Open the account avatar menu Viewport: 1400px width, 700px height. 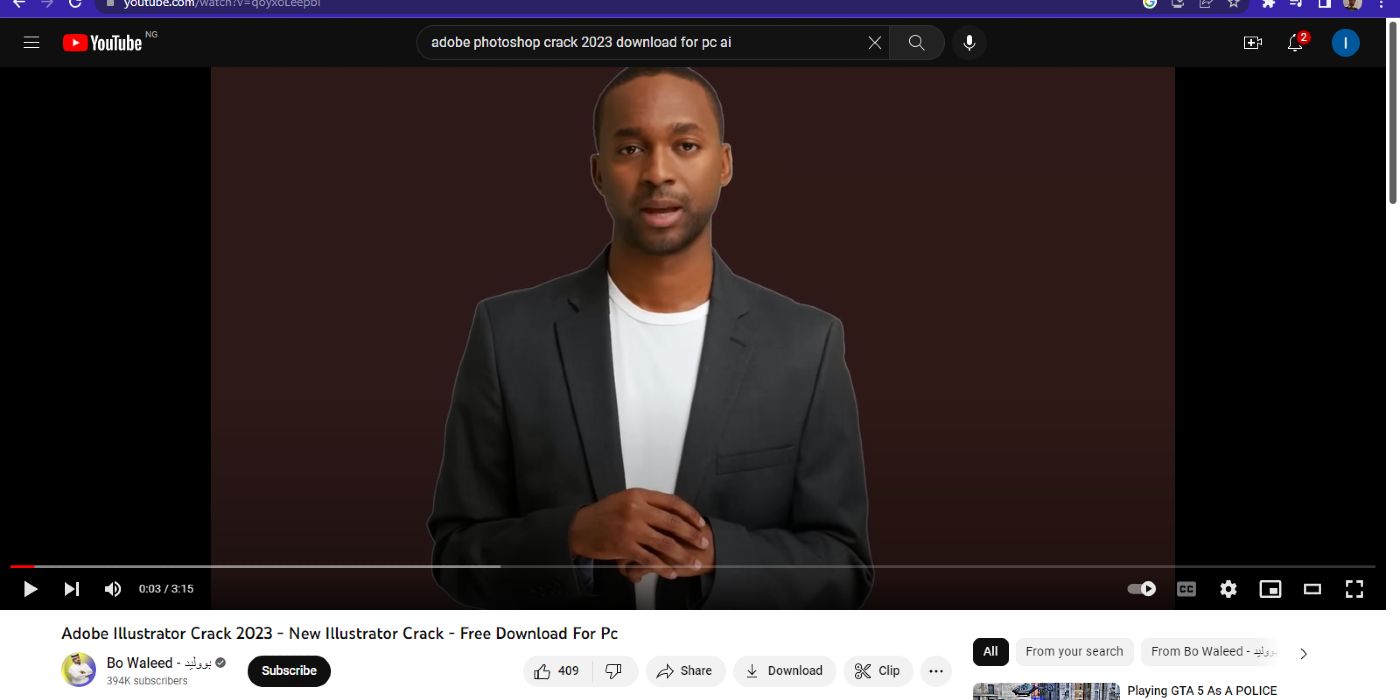coord(1345,43)
